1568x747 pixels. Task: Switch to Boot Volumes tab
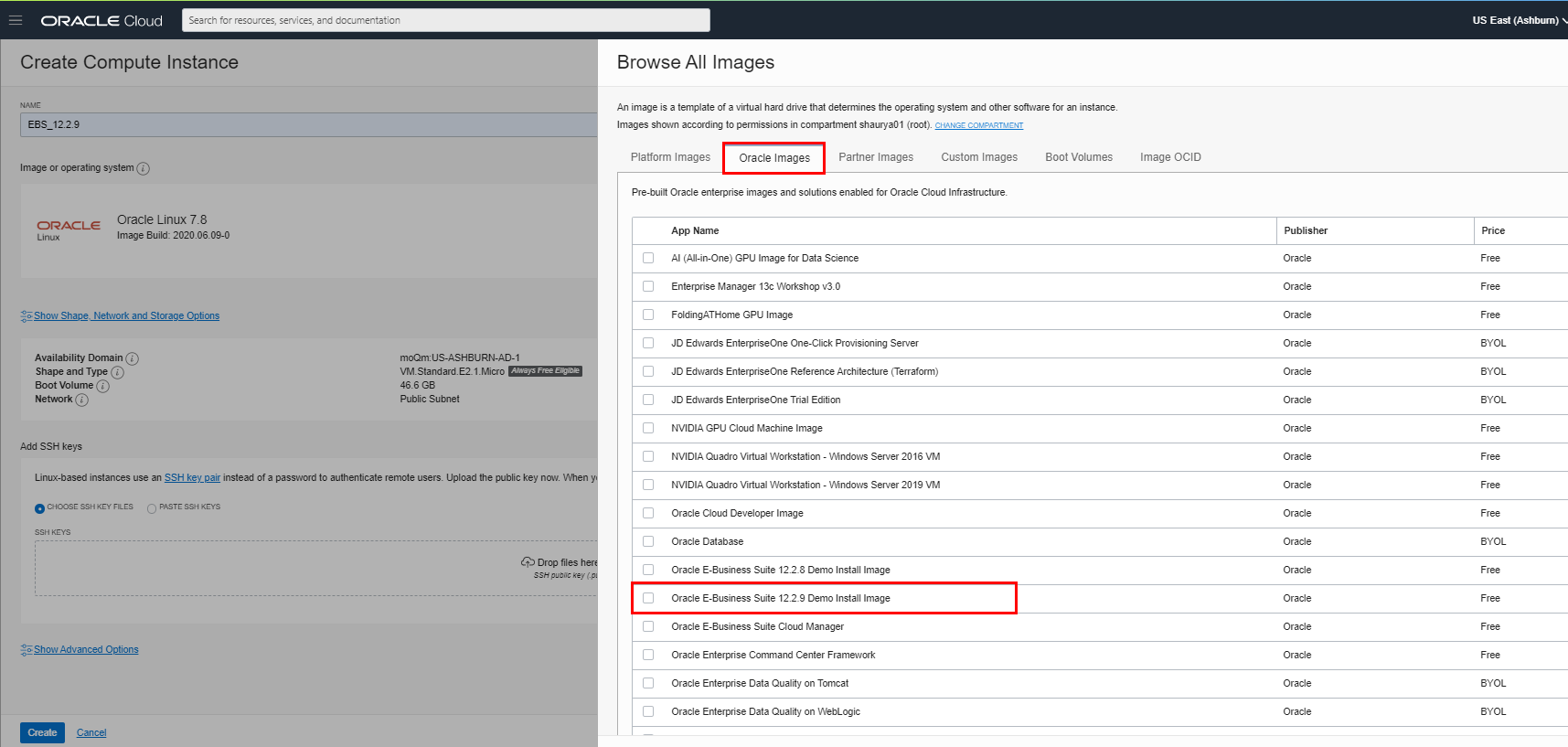pos(1079,157)
